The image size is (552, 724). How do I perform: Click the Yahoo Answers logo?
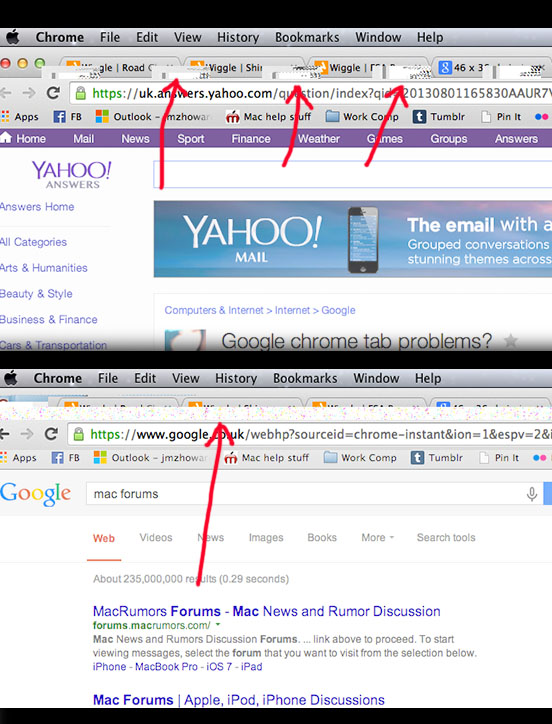tap(72, 174)
